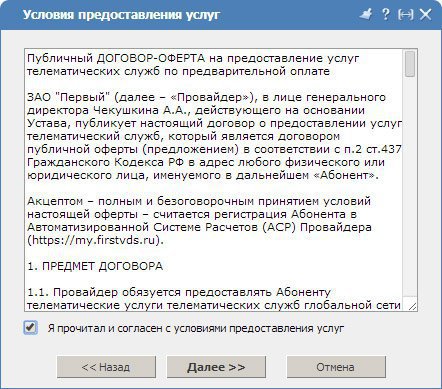Screen dimensions: 442x389
Task: Go back with the << Назад button
Action: [x=106, y=367]
